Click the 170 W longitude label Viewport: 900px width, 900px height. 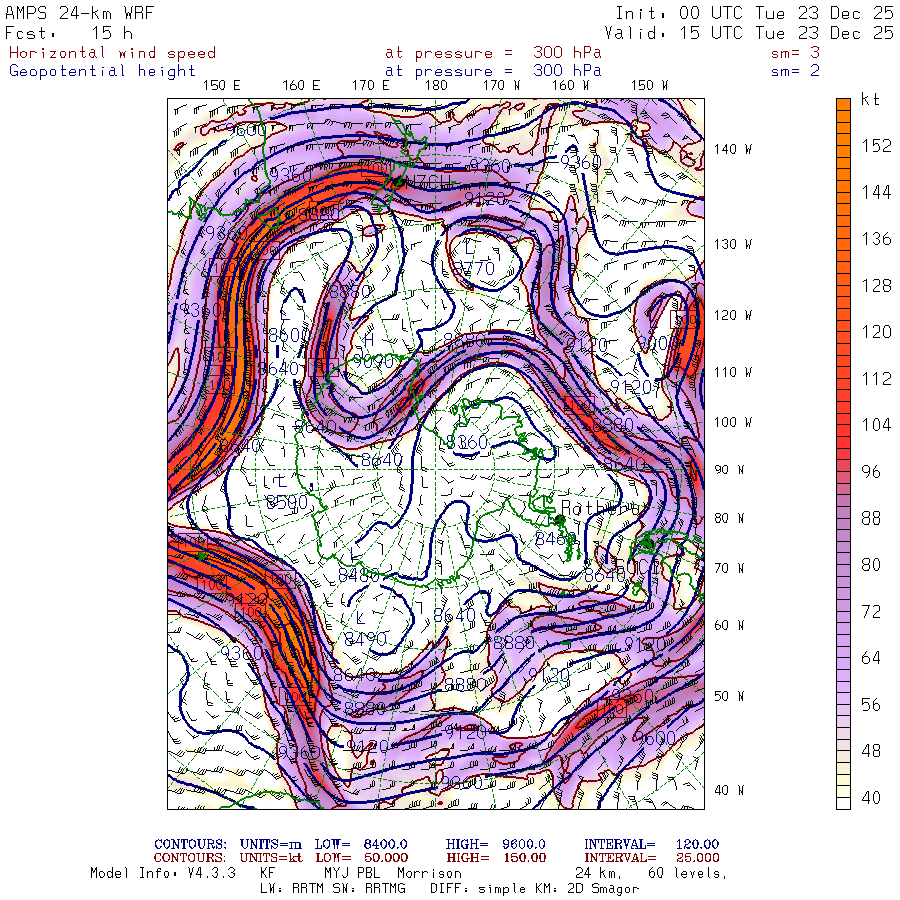click(x=501, y=86)
